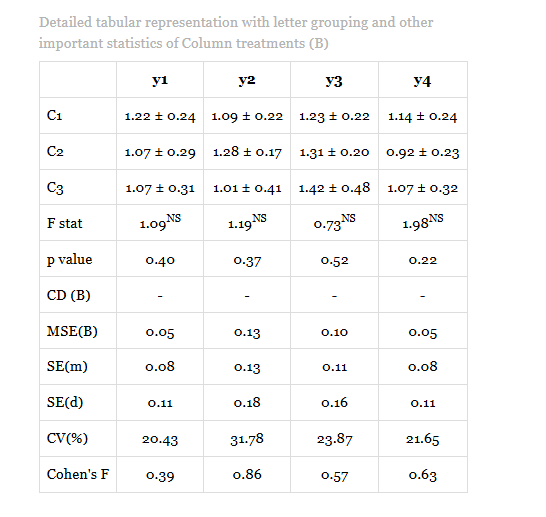Click the y3 column header
Screen dimensions: 546x517
click(334, 80)
